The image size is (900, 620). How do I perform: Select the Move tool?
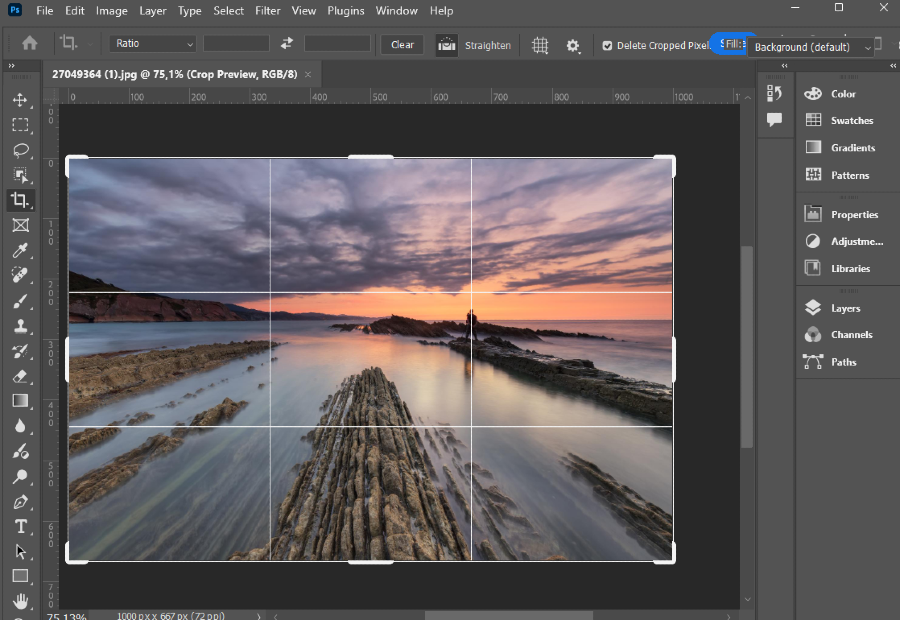tap(20, 99)
